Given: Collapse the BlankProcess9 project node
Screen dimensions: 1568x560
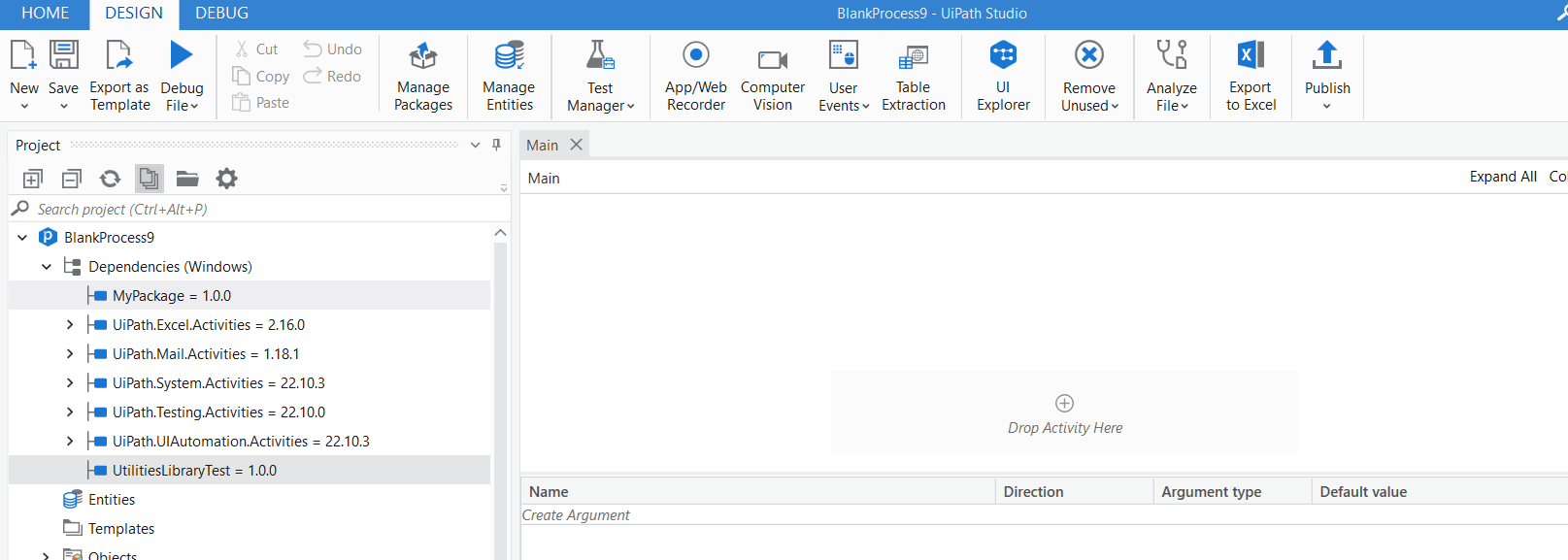Looking at the screenshot, I should (22, 237).
